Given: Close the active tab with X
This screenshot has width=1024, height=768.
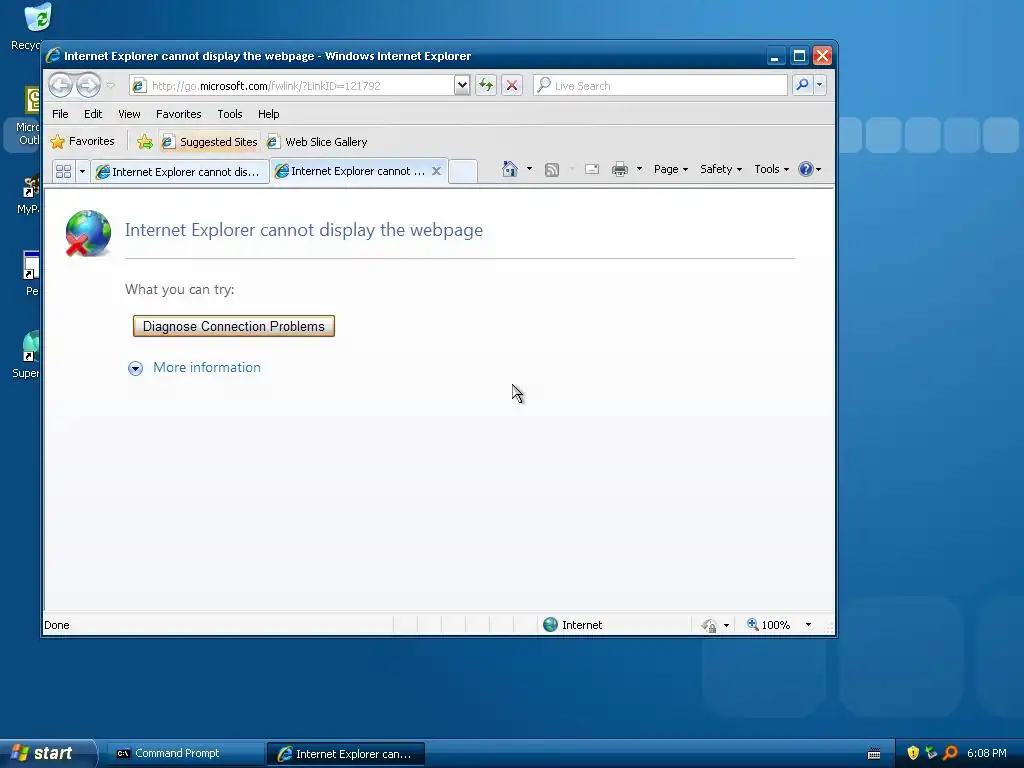Looking at the screenshot, I should point(437,170).
